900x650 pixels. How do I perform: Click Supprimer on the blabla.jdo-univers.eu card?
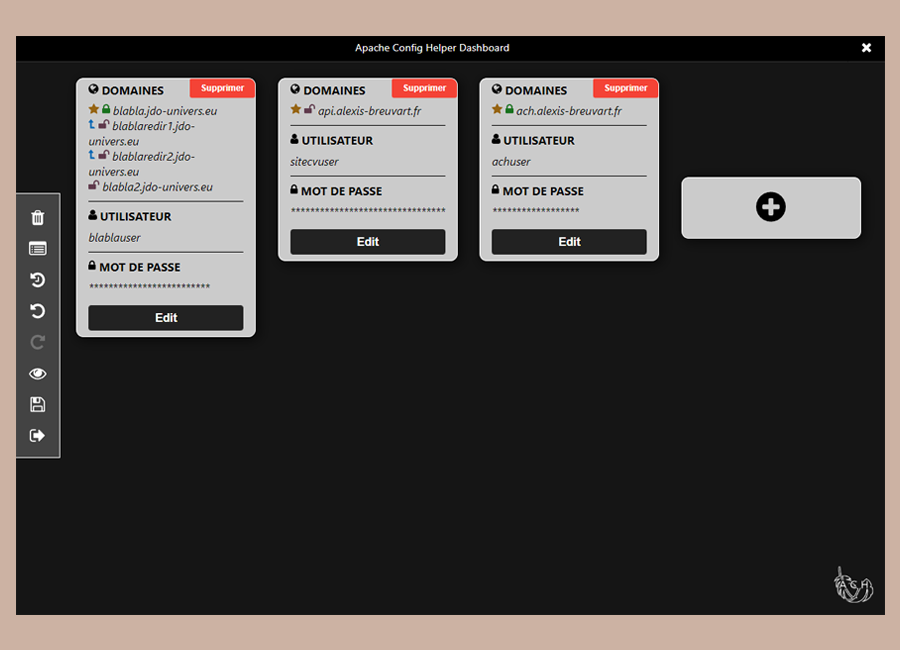(x=222, y=88)
